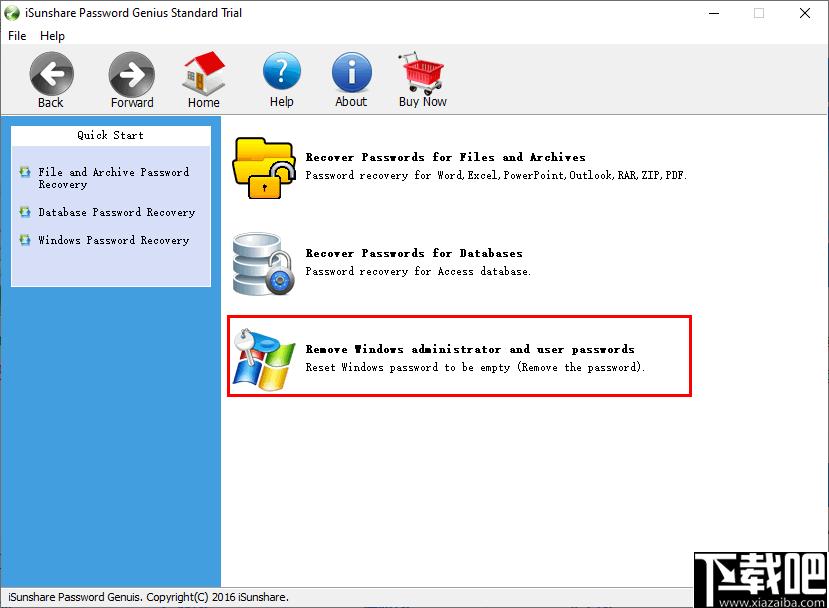Click the folder with padlock icon

(264, 168)
